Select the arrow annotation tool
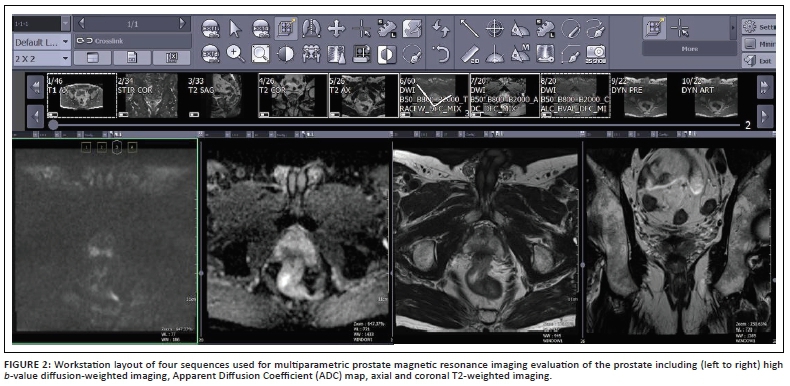 tap(470, 28)
